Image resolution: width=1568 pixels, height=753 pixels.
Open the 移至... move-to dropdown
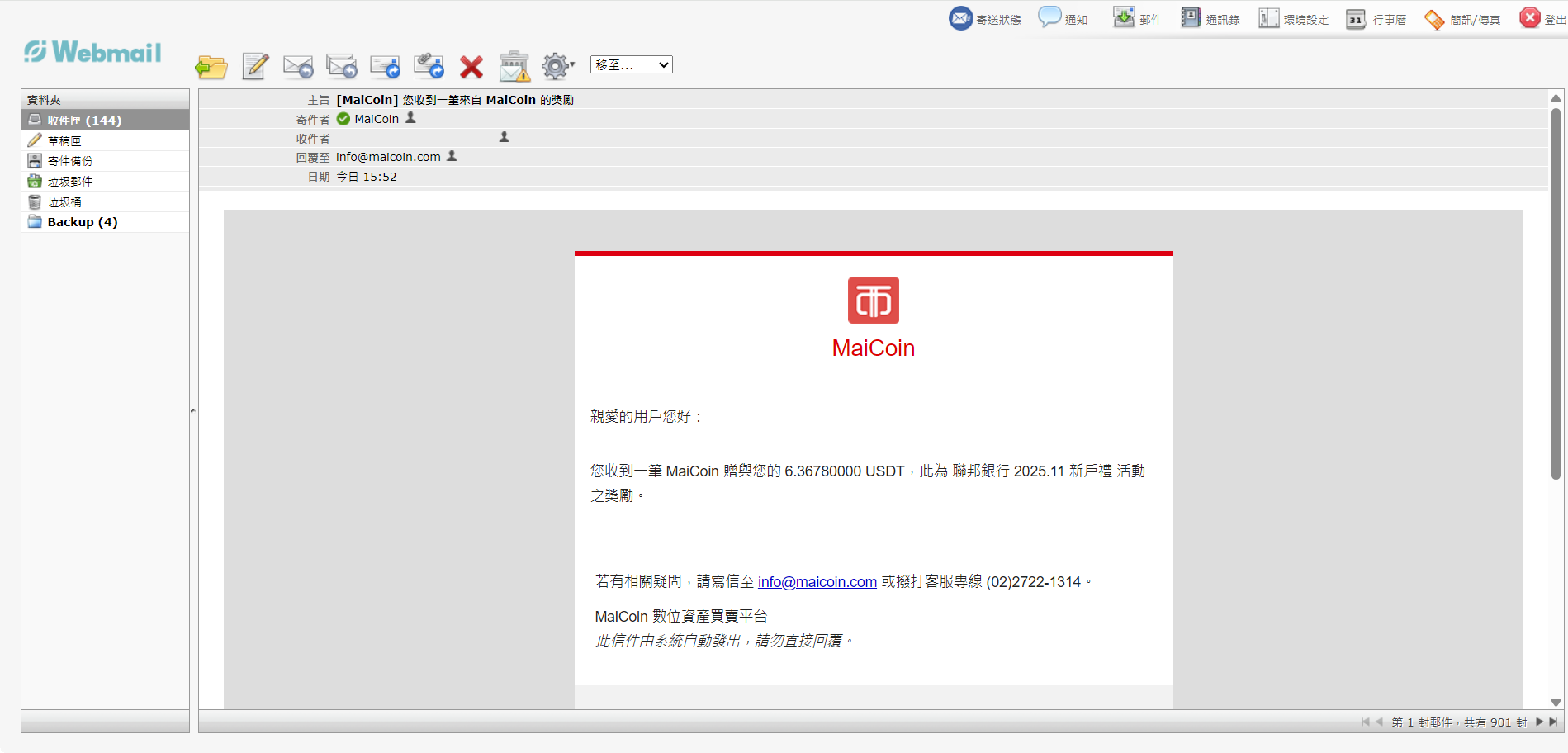(632, 64)
